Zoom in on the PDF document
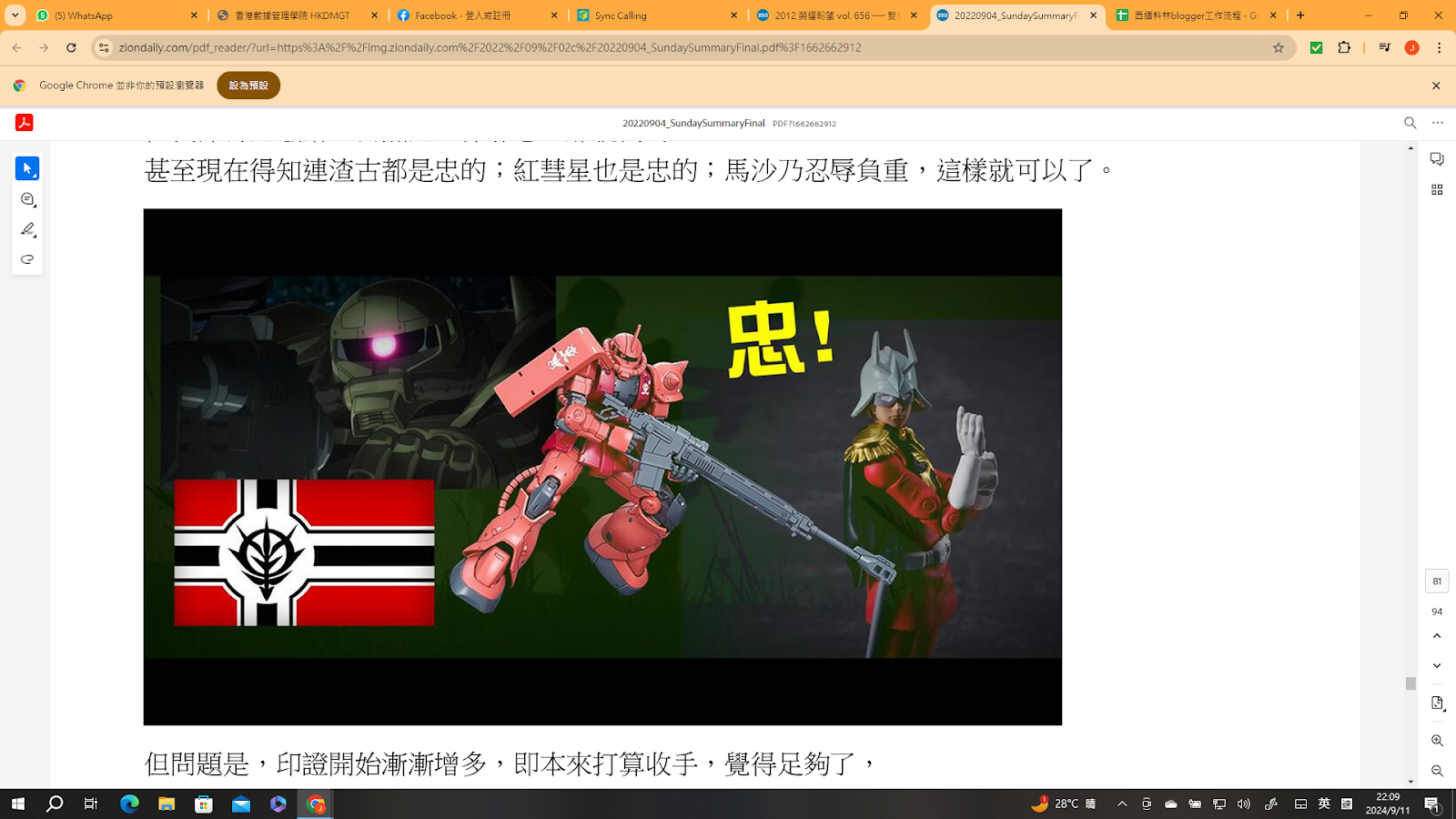This screenshot has height=819, width=1456. 1437,741
